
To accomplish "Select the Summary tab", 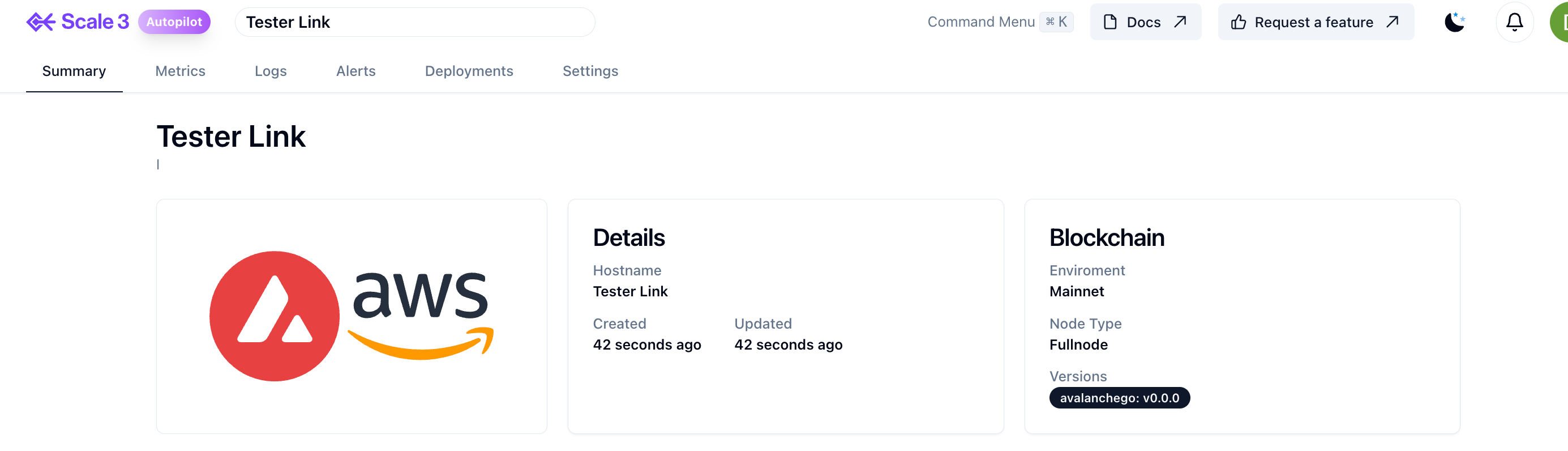I will coord(74,71).
